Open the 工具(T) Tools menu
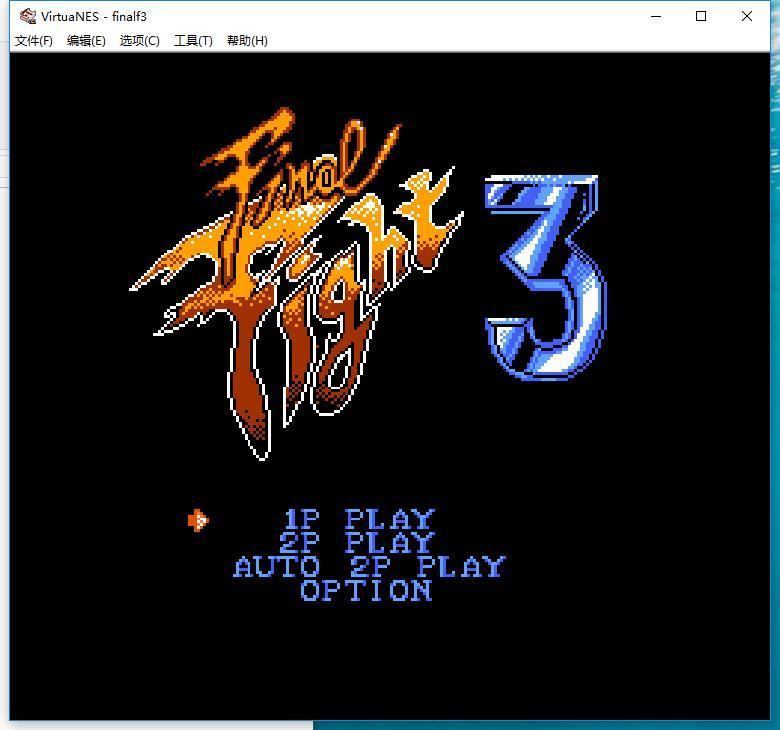Image resolution: width=780 pixels, height=730 pixels. (193, 41)
